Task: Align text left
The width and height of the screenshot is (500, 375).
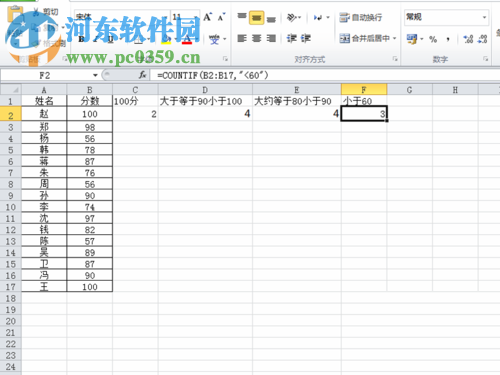Action: (x=242, y=38)
